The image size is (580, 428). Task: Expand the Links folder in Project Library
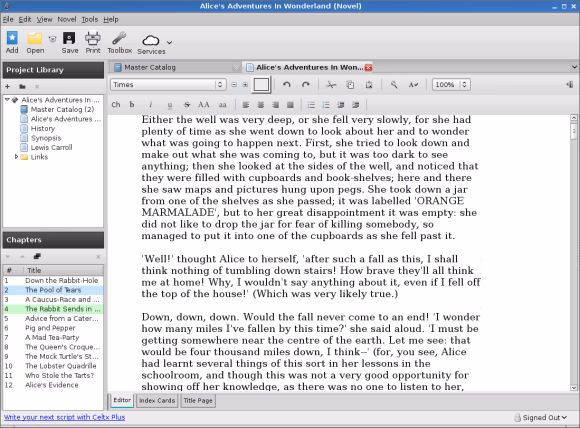16,157
